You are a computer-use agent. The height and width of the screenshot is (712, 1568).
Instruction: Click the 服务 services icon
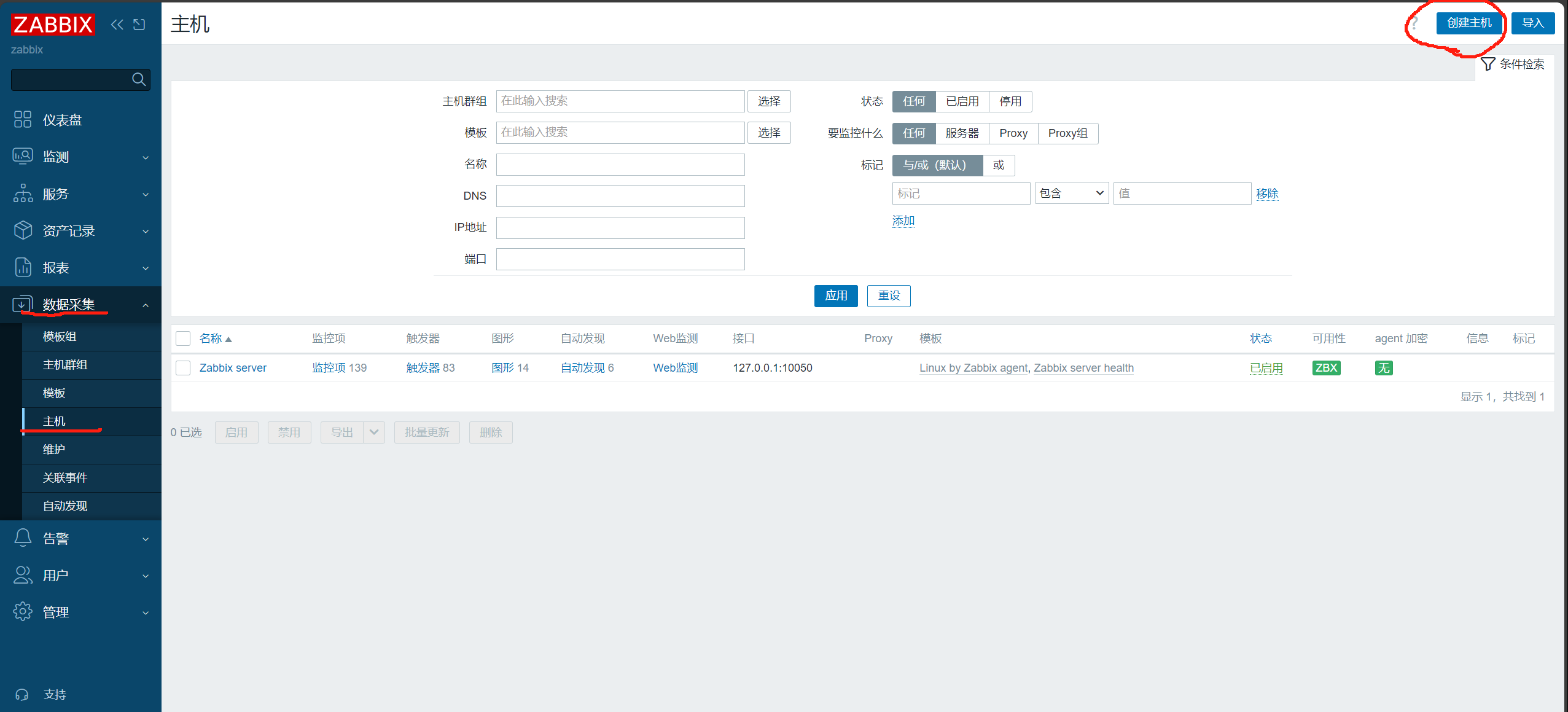pos(23,194)
